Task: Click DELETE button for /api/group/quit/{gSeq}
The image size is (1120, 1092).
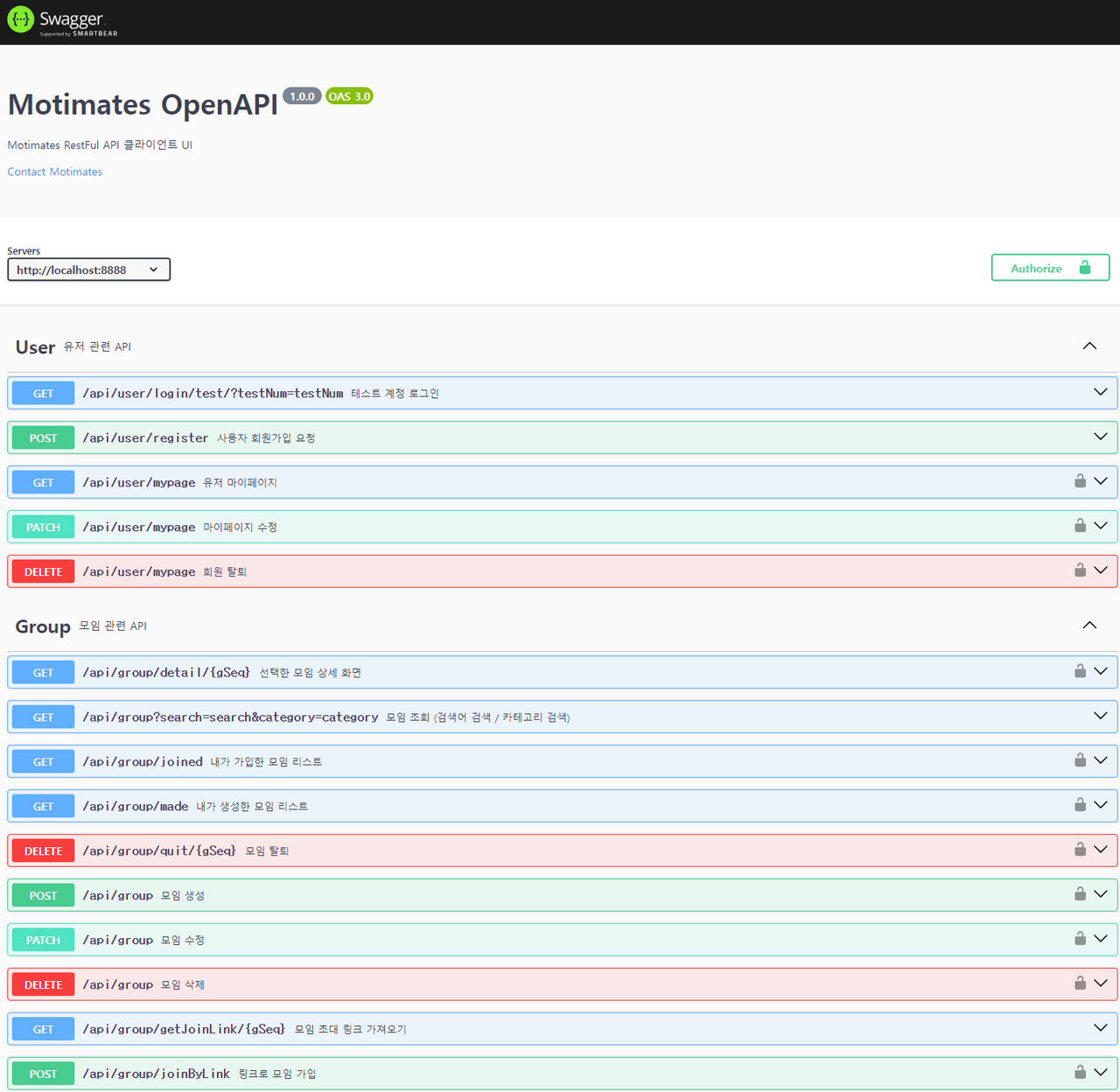Action: pos(43,851)
